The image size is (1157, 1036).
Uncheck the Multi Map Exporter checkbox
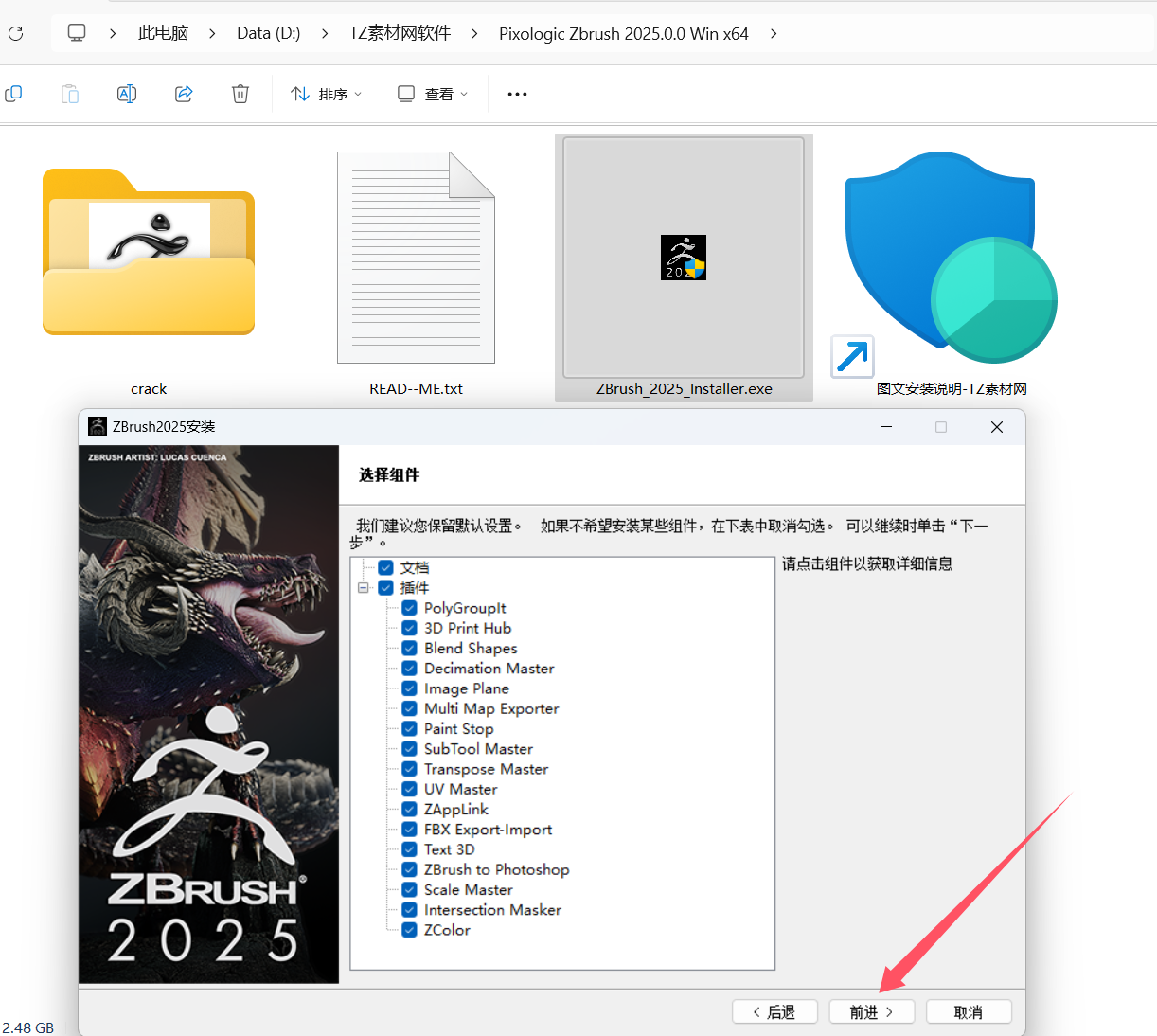coord(409,708)
